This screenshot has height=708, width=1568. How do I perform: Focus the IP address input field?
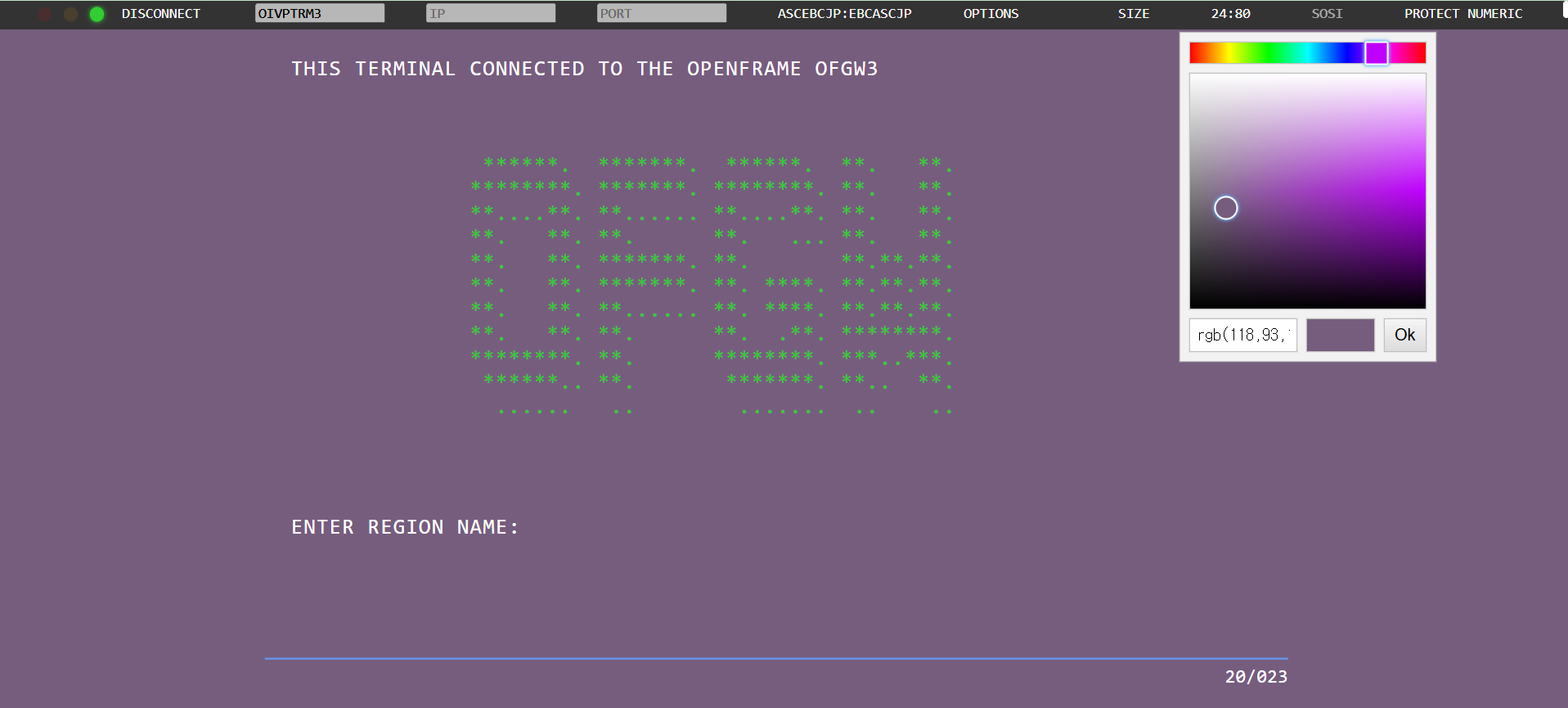pos(490,13)
